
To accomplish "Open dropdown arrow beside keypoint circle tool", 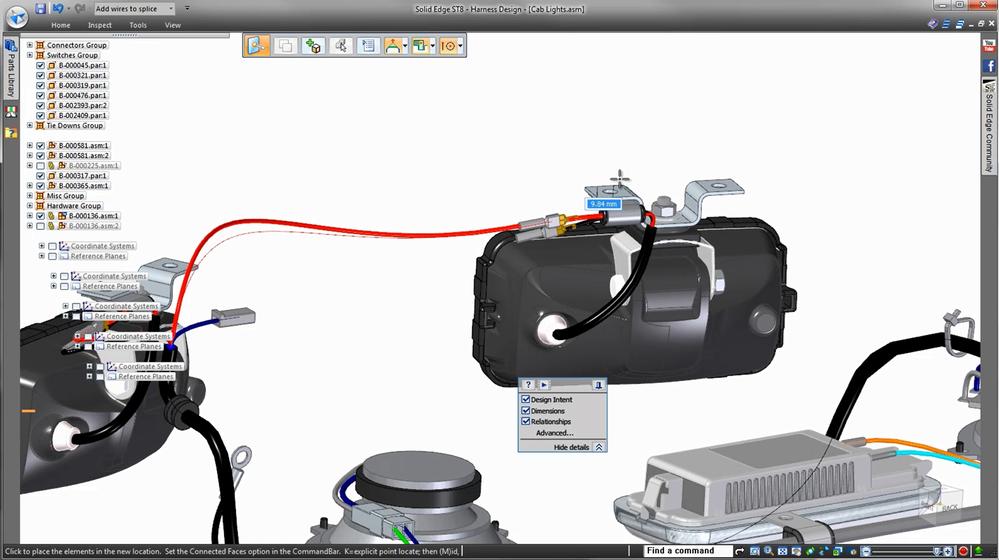I will (461, 46).
